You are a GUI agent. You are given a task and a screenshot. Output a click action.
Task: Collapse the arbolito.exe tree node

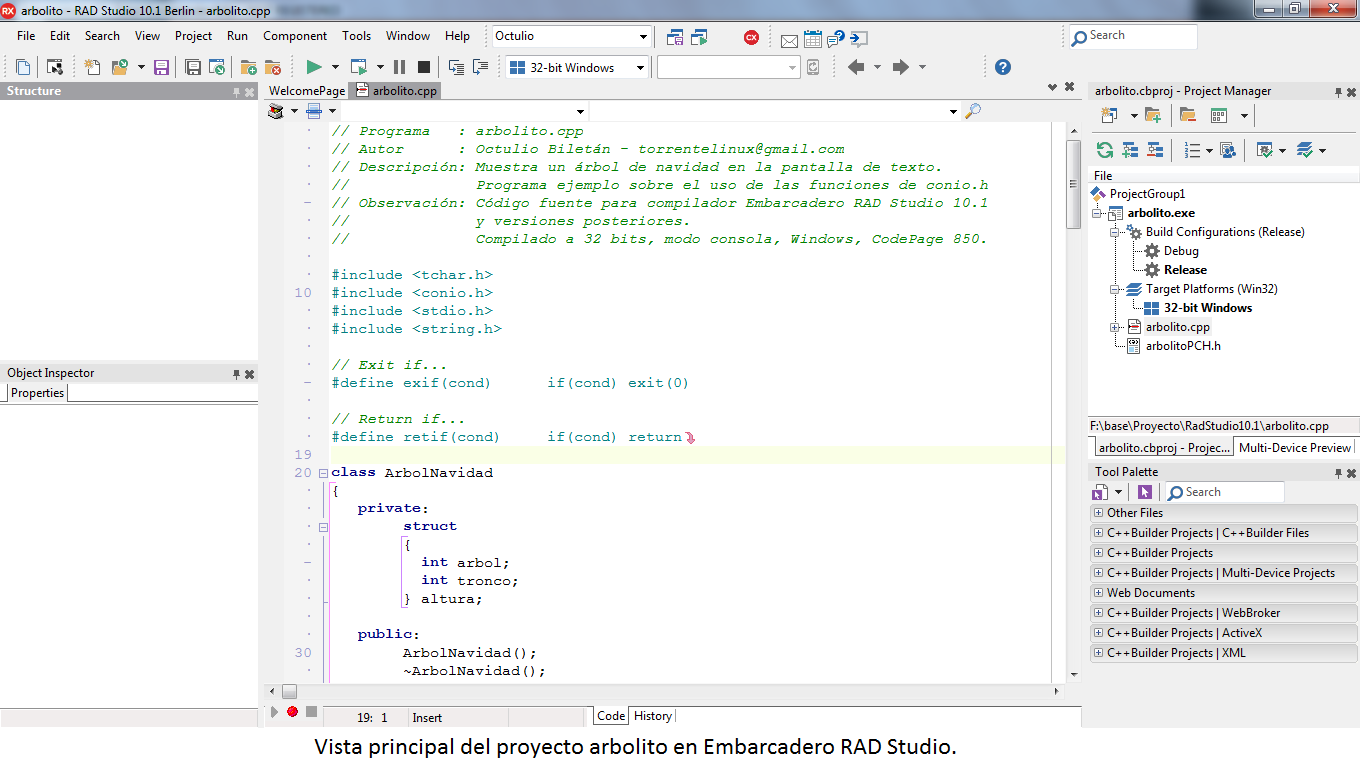pyautogui.click(x=1097, y=213)
